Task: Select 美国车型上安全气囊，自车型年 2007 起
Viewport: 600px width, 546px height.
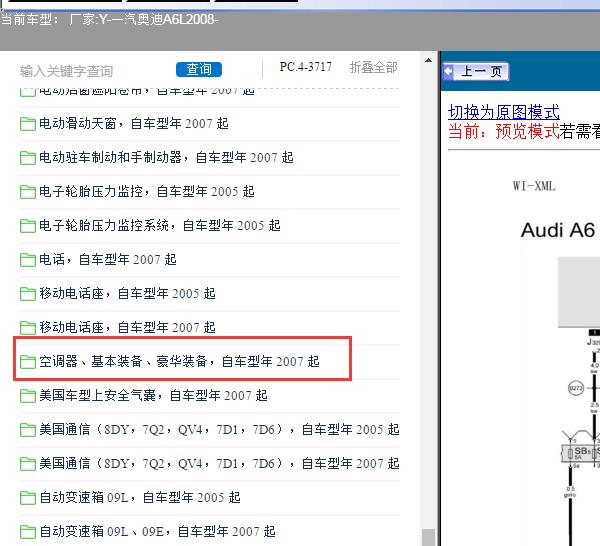Action: 153,395
